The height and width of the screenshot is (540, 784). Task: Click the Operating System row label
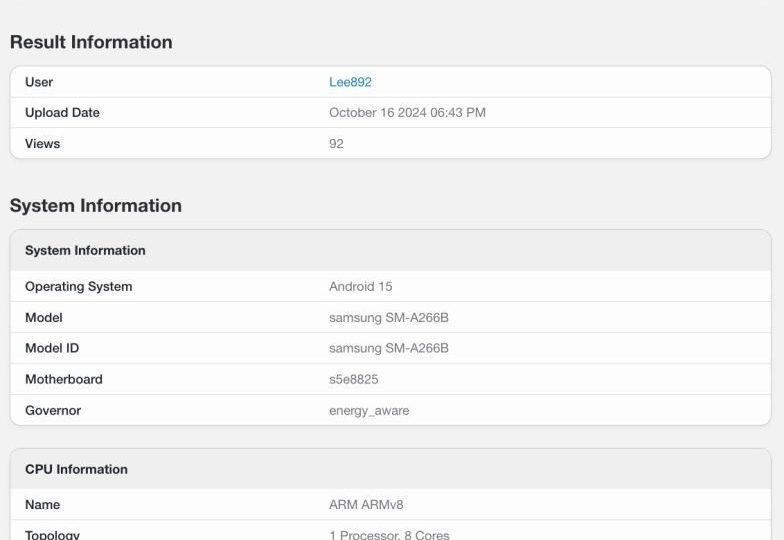[x=78, y=287]
